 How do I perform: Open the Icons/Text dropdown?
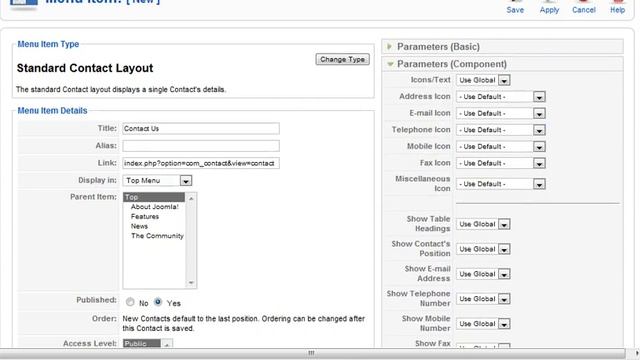483,80
